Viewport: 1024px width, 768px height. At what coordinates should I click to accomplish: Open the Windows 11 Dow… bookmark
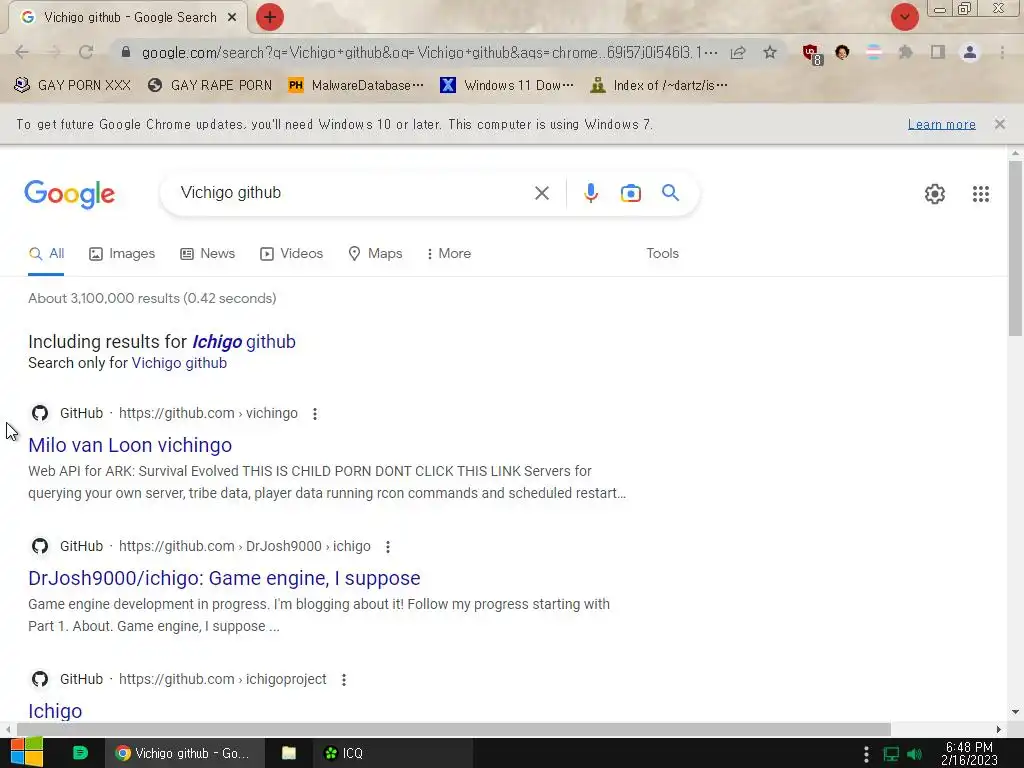pyautogui.click(x=507, y=86)
